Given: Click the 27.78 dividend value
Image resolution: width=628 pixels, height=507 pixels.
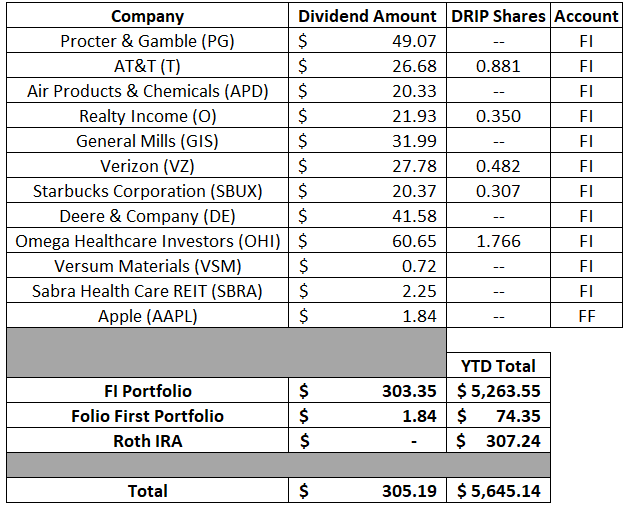Looking at the screenshot, I should (367, 166).
